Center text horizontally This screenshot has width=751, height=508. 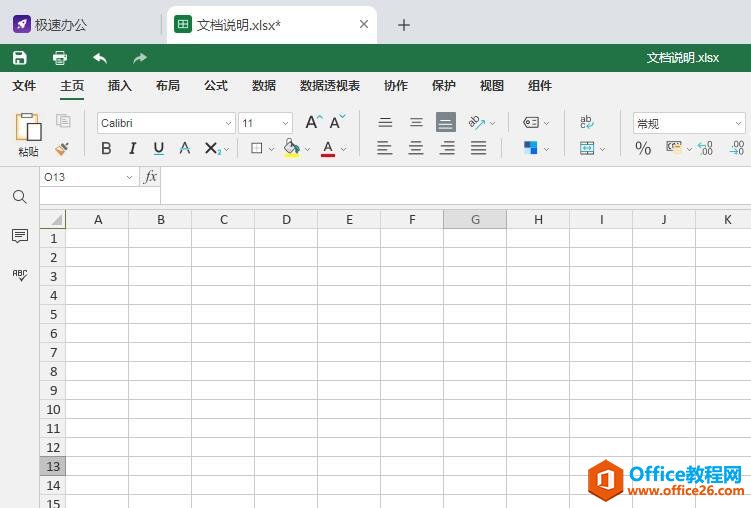coord(416,148)
